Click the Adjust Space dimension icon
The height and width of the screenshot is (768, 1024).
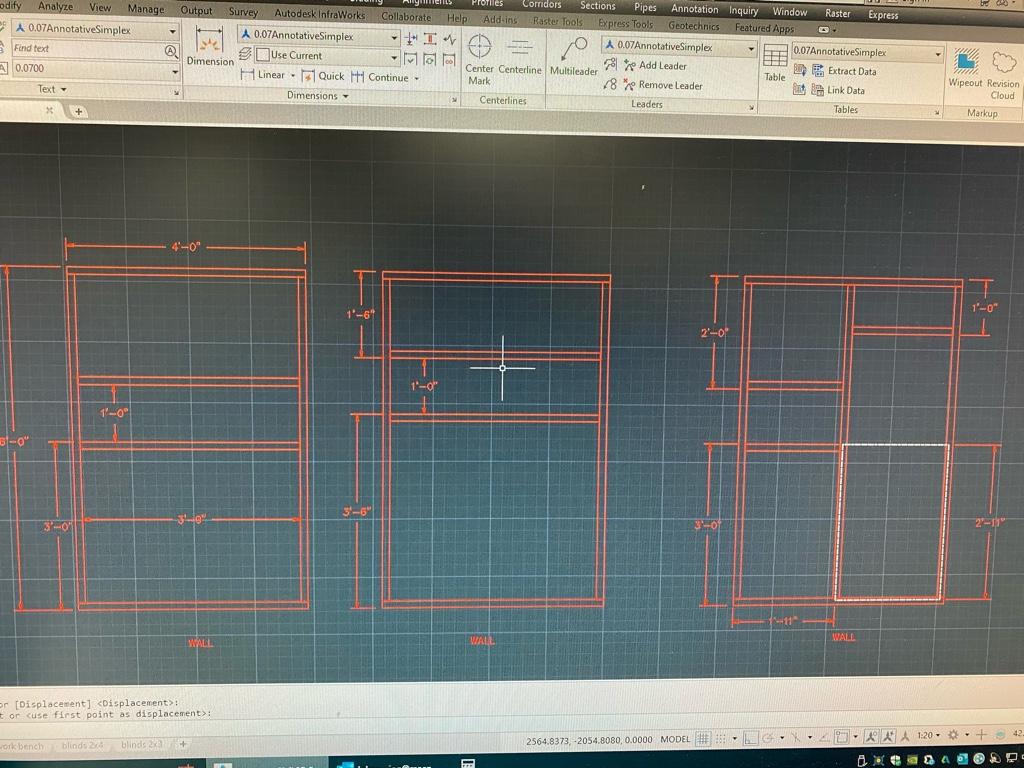pos(430,39)
